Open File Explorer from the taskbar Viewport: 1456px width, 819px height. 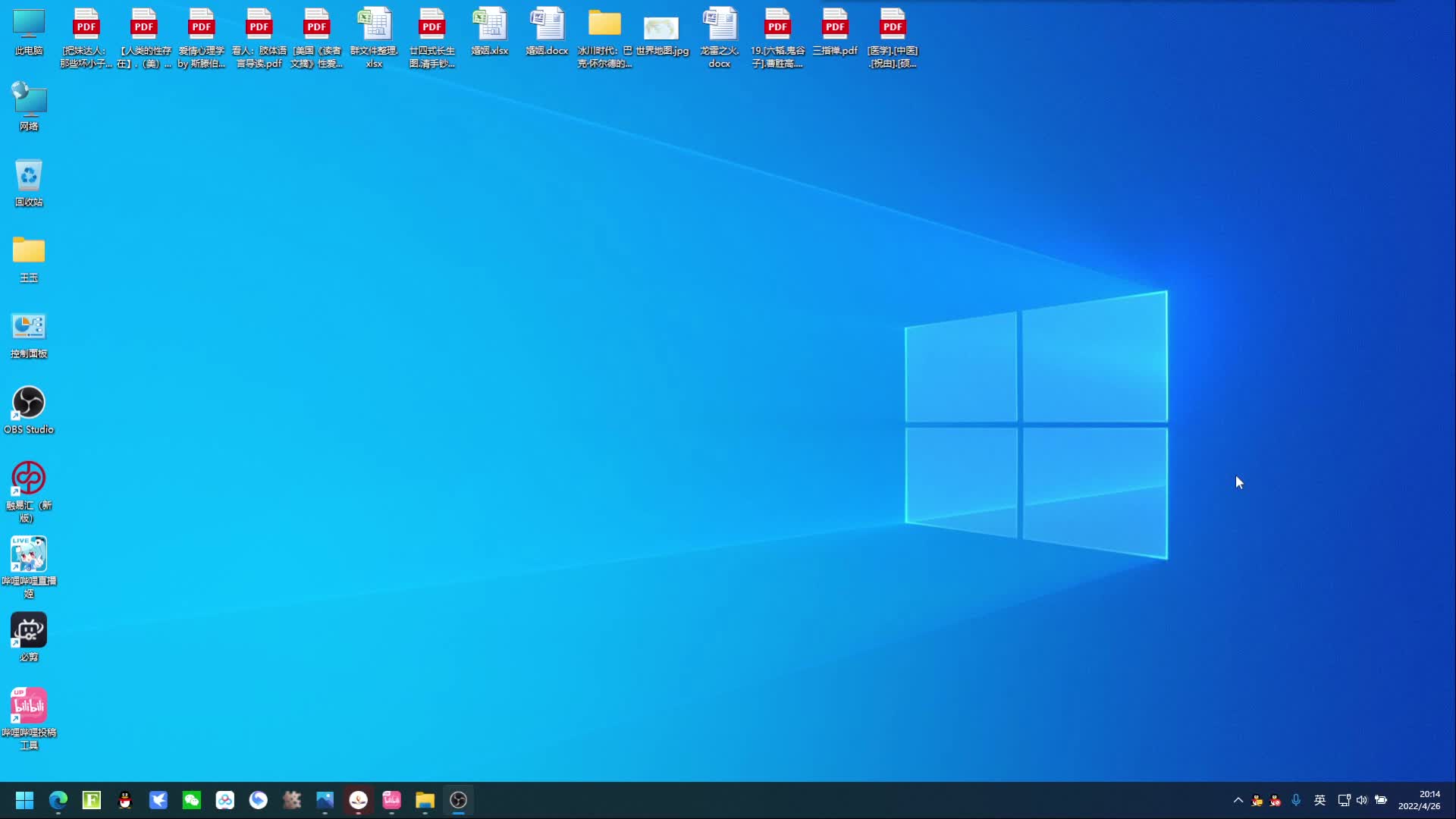pos(425,800)
